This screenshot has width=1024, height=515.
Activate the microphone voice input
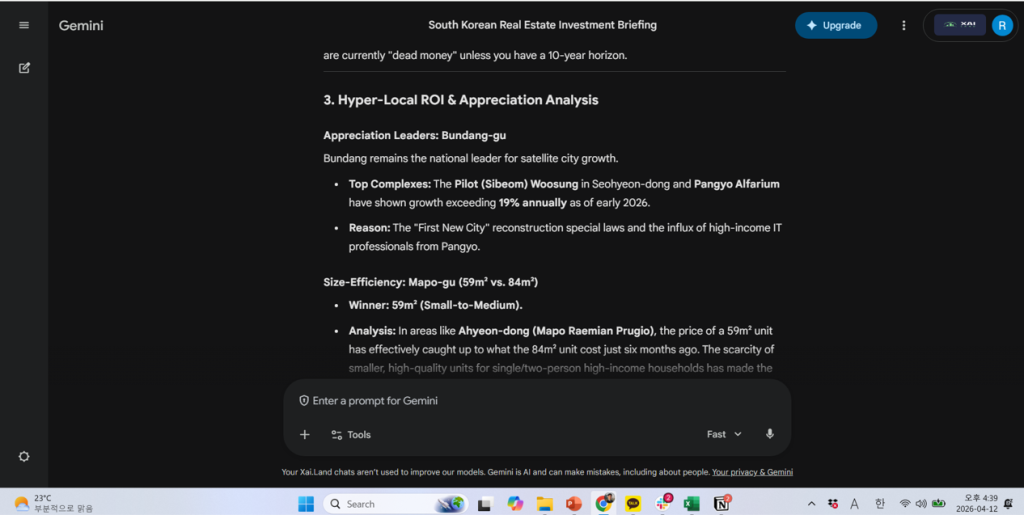pos(769,434)
